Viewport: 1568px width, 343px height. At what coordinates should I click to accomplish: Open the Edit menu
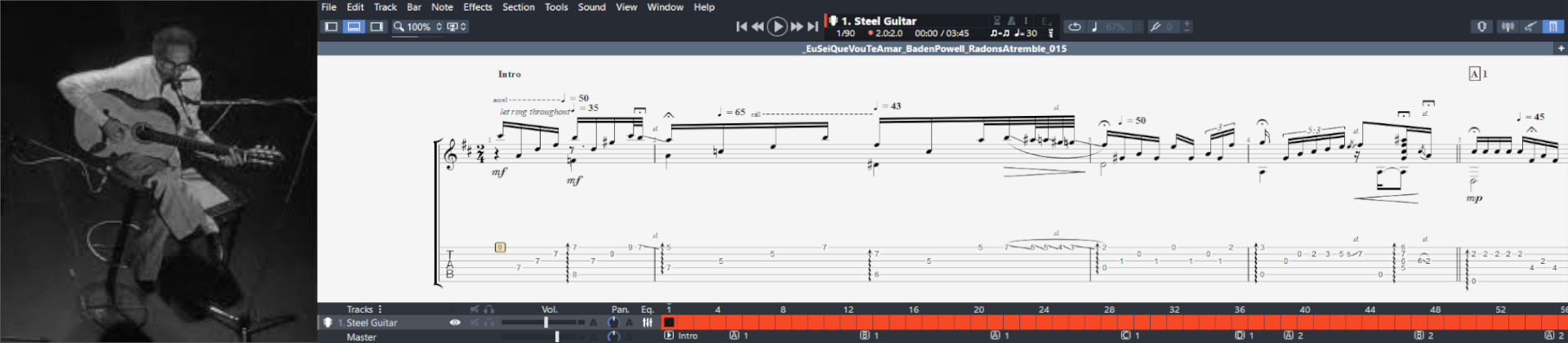click(355, 7)
